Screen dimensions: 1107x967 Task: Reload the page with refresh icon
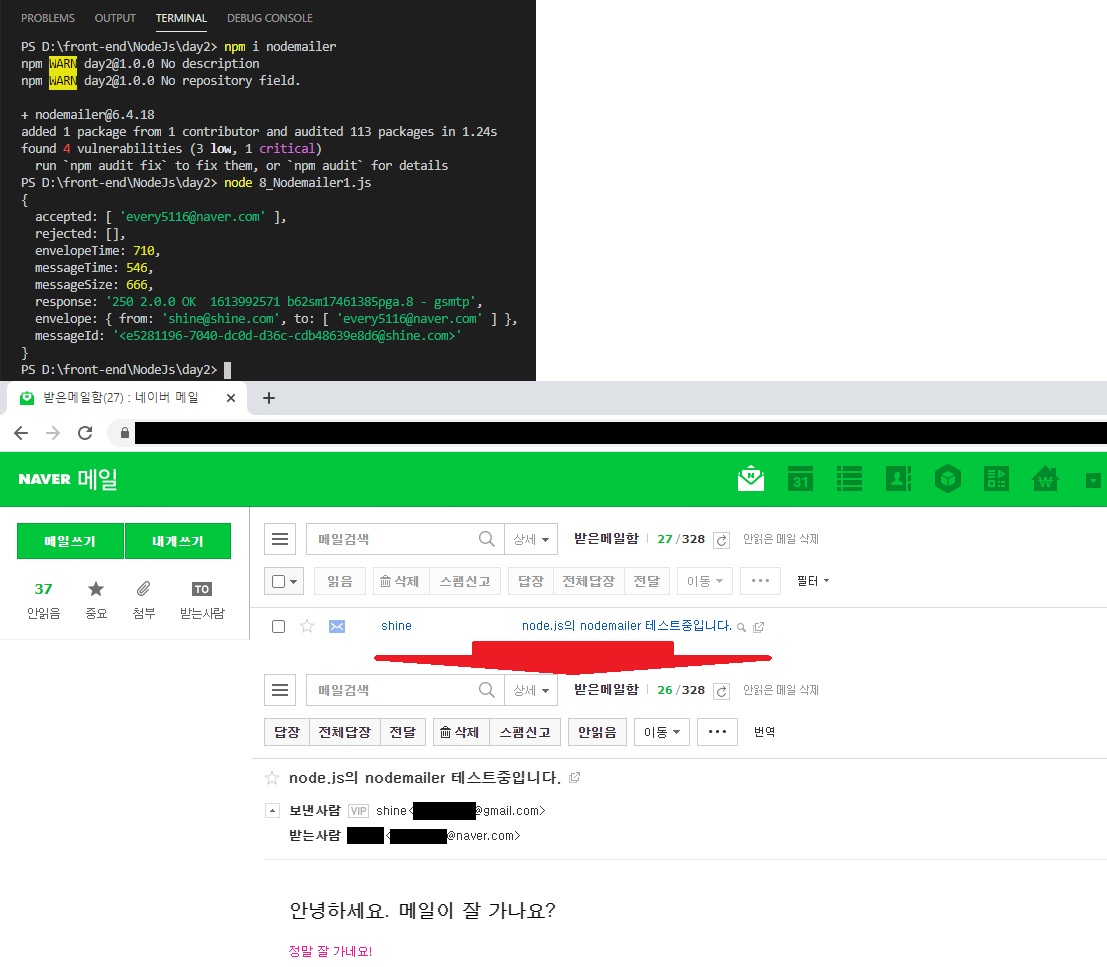(85, 433)
